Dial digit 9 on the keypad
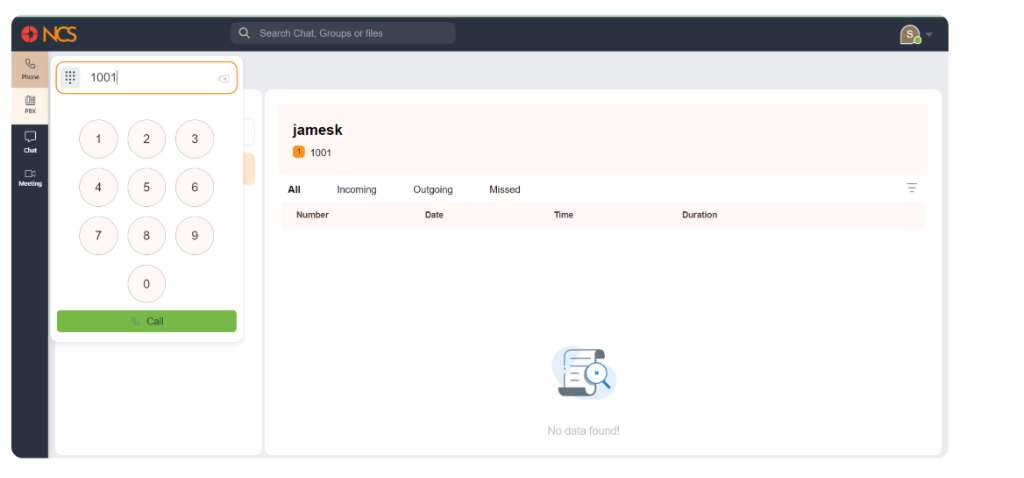 (x=195, y=236)
